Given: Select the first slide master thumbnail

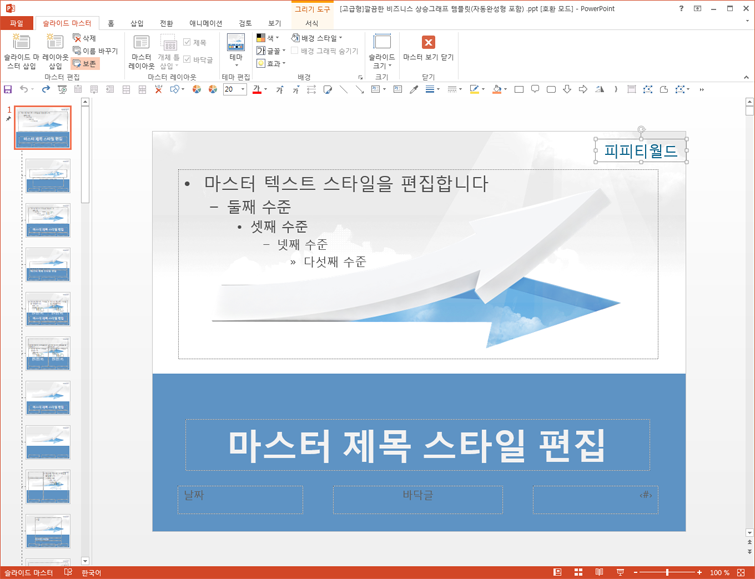Looking at the screenshot, I should (43, 128).
